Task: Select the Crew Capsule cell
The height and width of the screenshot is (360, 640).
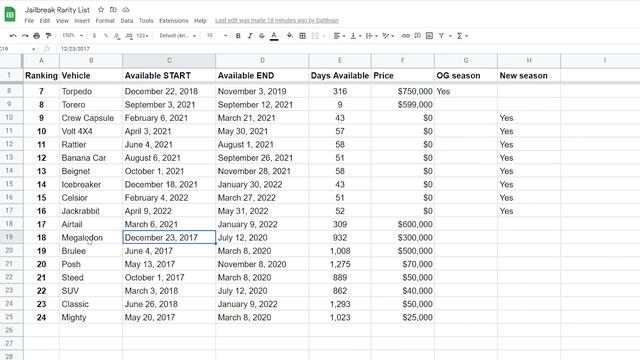Action: point(91,118)
